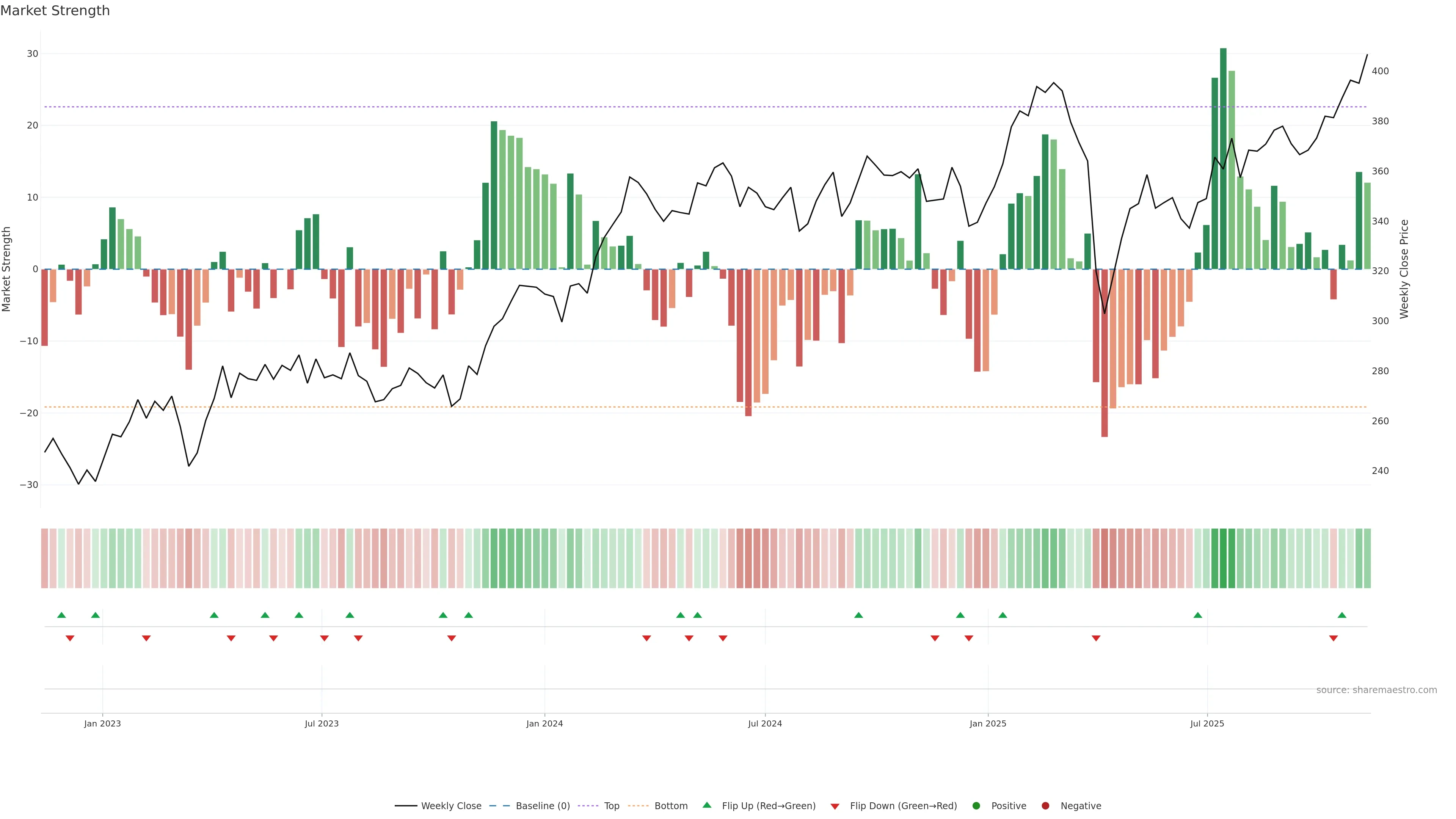
Task: Toggle the Bottom dotted line legend entry
Action: tap(670, 806)
